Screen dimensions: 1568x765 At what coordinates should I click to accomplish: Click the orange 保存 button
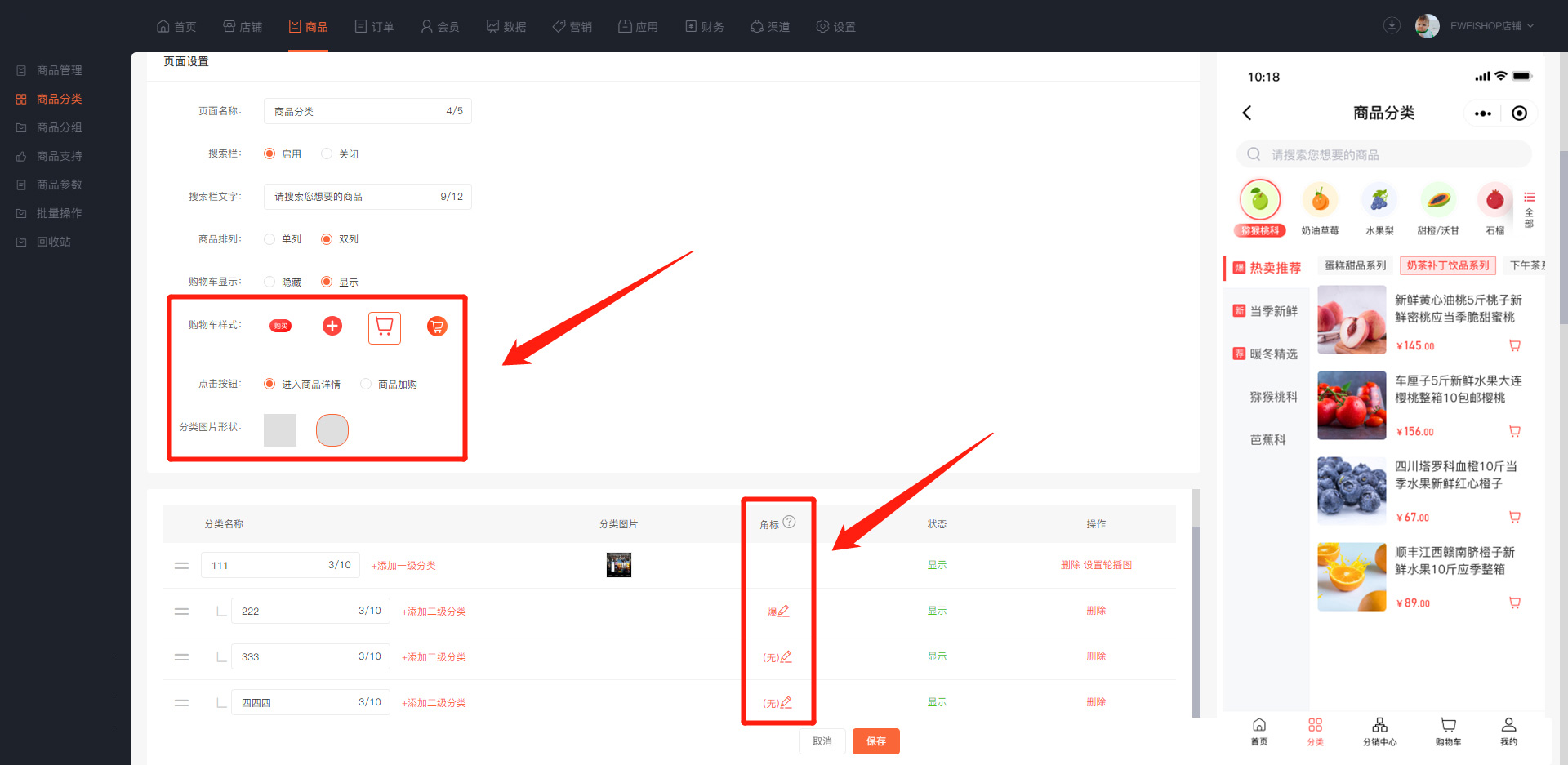[x=875, y=741]
